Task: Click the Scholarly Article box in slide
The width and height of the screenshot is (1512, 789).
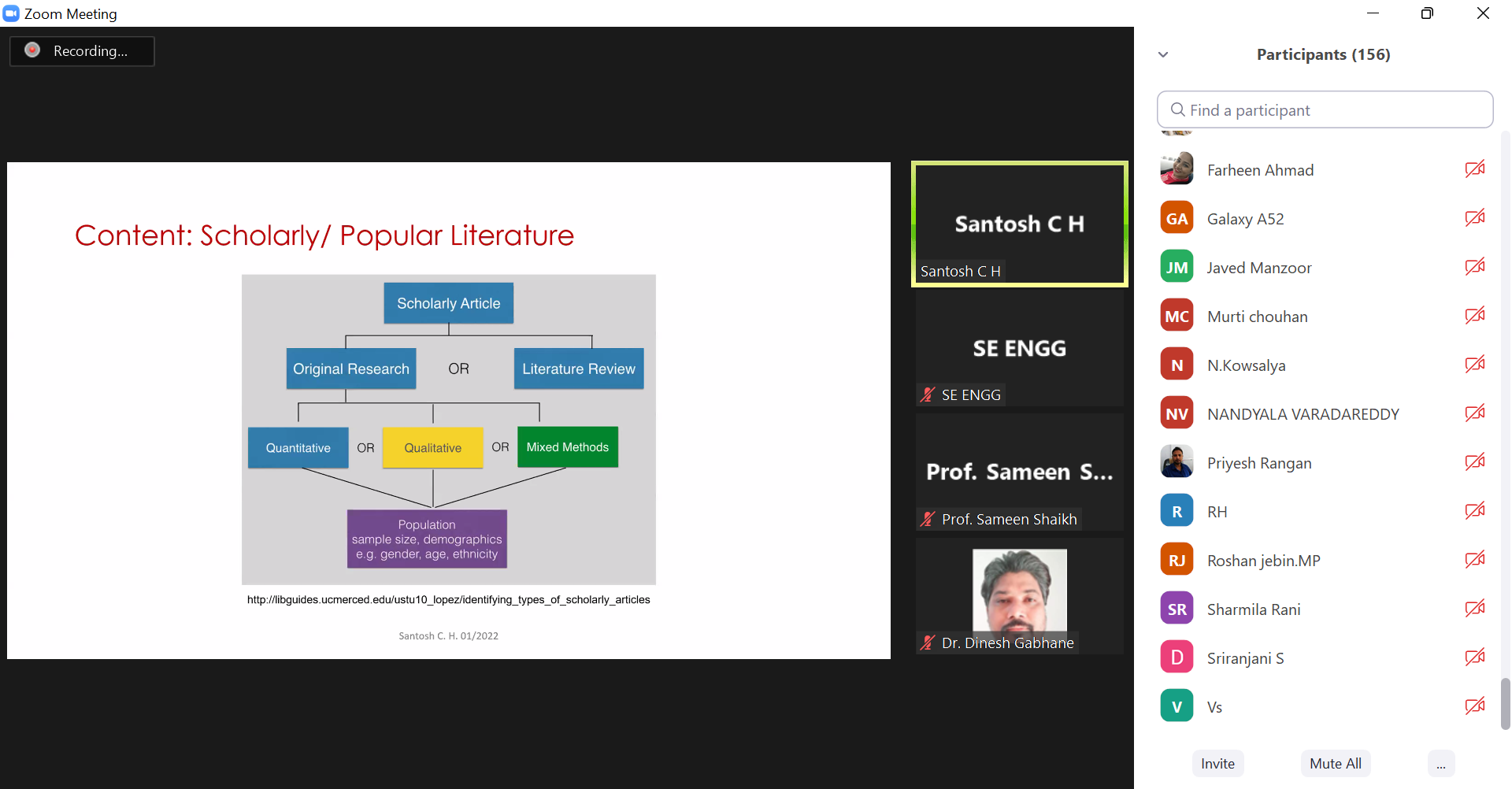Action: click(449, 303)
